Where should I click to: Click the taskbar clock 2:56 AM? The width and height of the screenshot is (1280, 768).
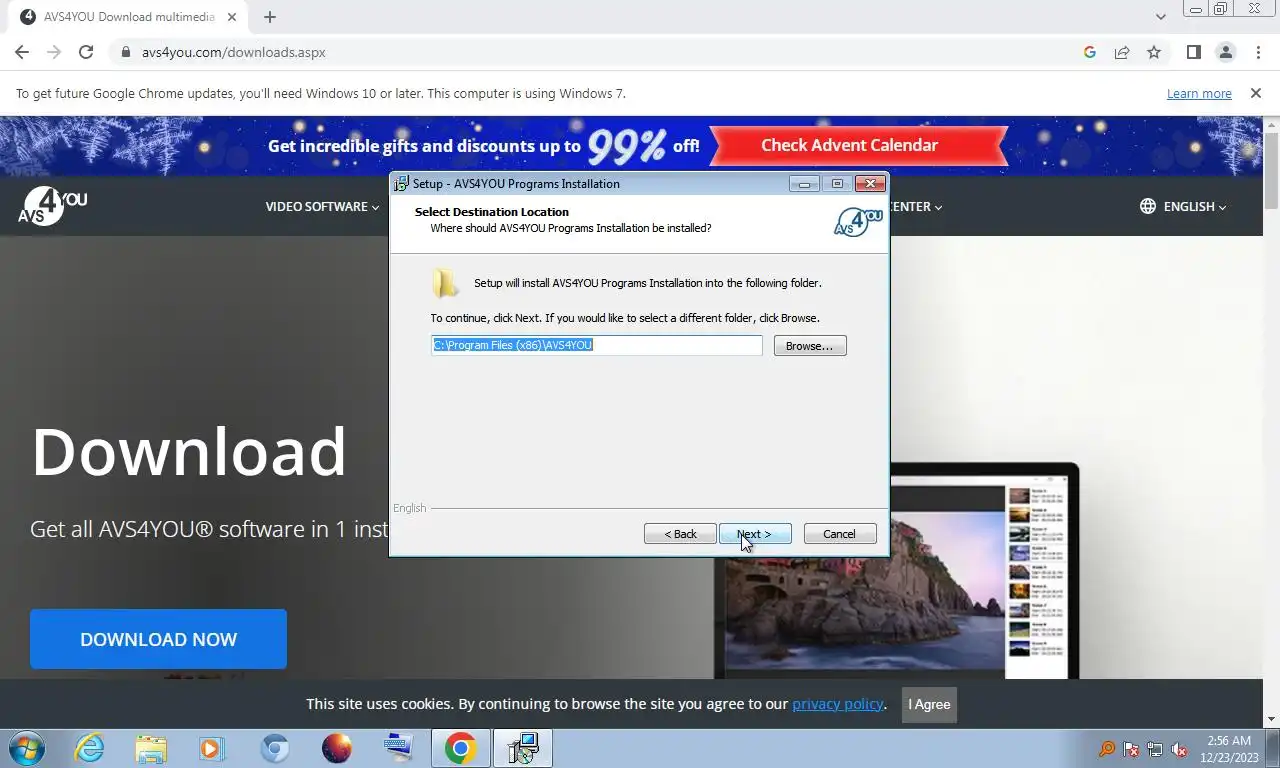1229,741
